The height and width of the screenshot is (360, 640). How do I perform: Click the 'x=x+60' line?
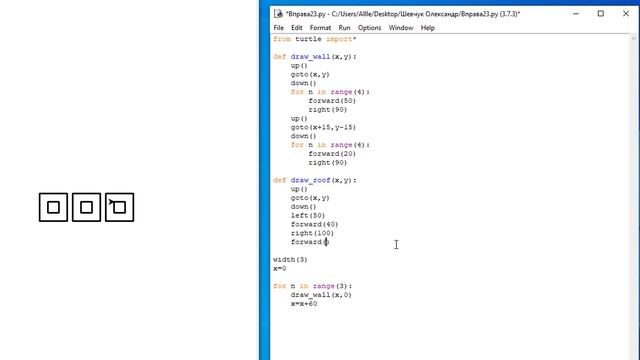coord(304,304)
